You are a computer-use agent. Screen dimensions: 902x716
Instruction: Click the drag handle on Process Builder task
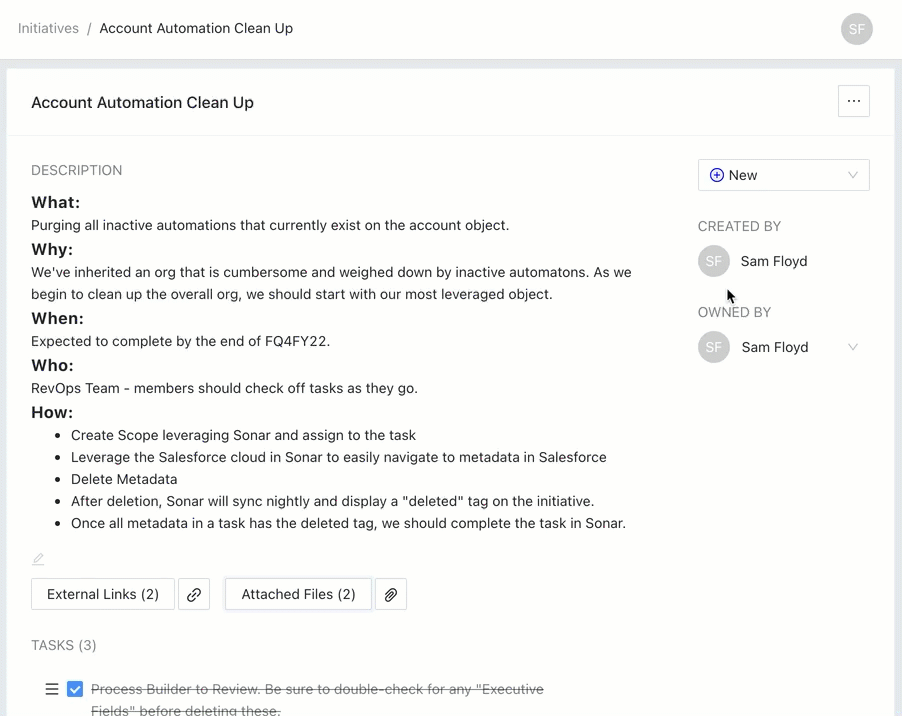click(51, 689)
